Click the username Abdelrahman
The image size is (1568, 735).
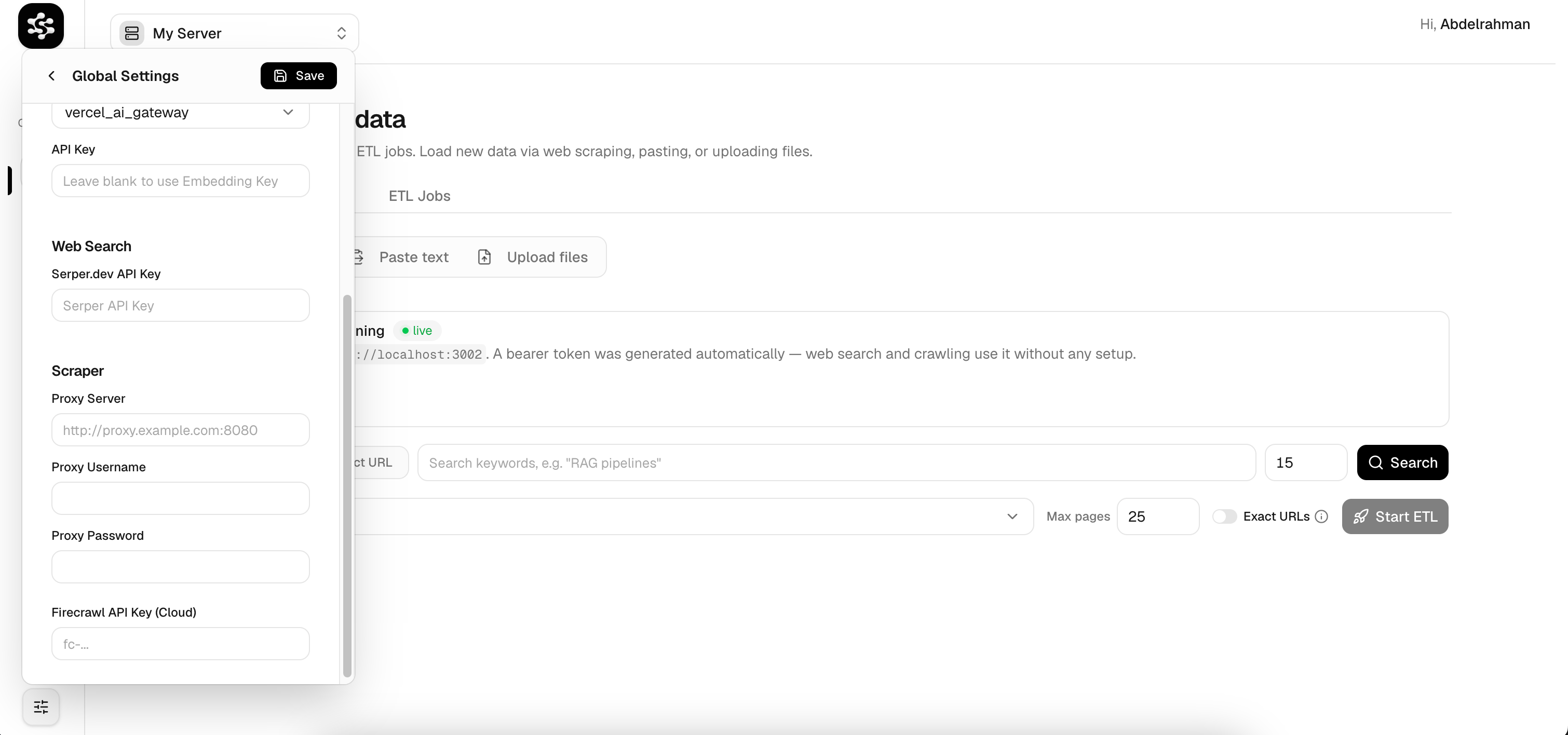tap(1484, 24)
